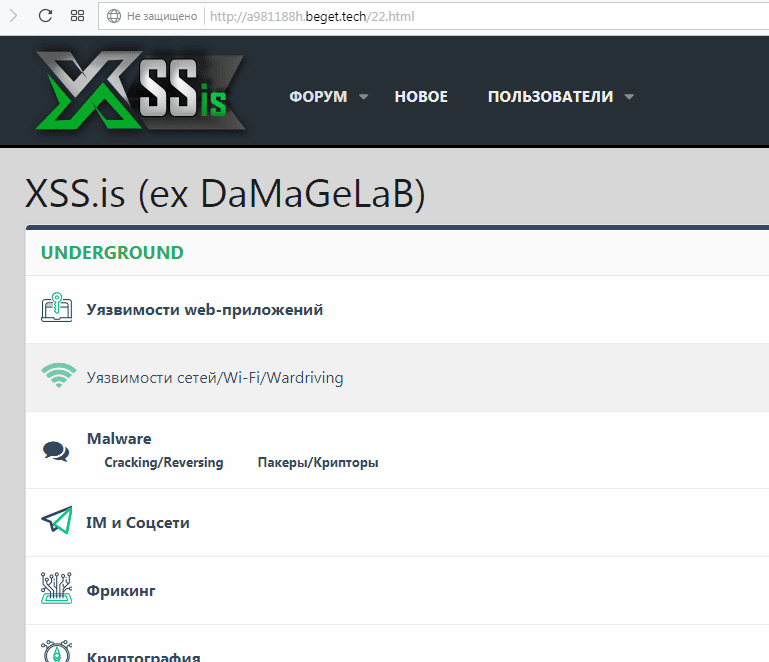
Task: Open the ФОРУМ menu item
Action: [x=318, y=97]
